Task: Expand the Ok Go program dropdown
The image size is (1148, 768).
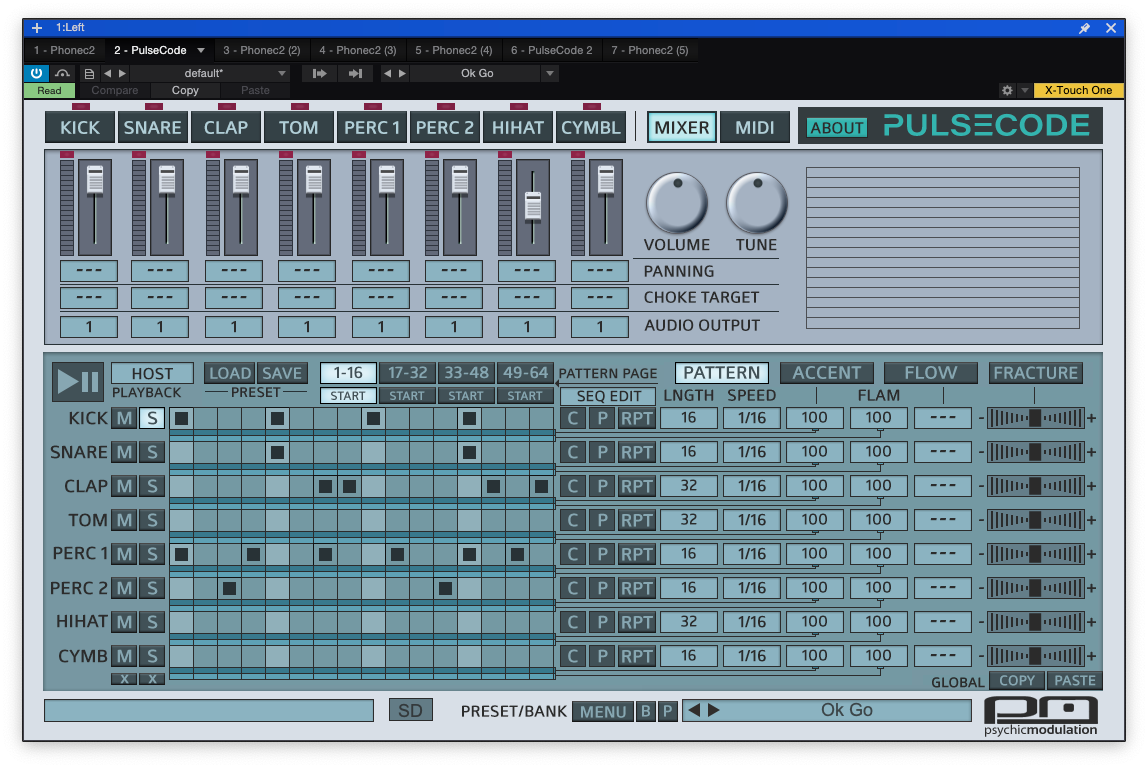Action: [x=550, y=73]
